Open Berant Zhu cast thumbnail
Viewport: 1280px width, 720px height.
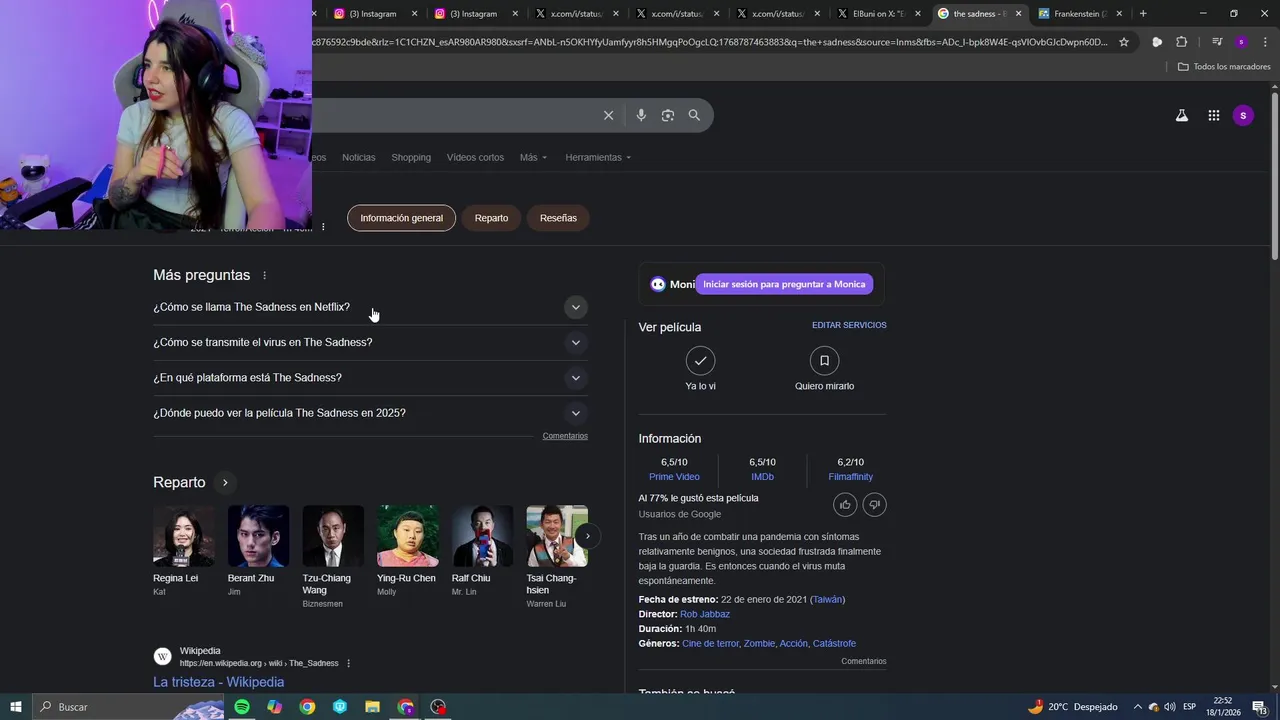click(x=258, y=536)
